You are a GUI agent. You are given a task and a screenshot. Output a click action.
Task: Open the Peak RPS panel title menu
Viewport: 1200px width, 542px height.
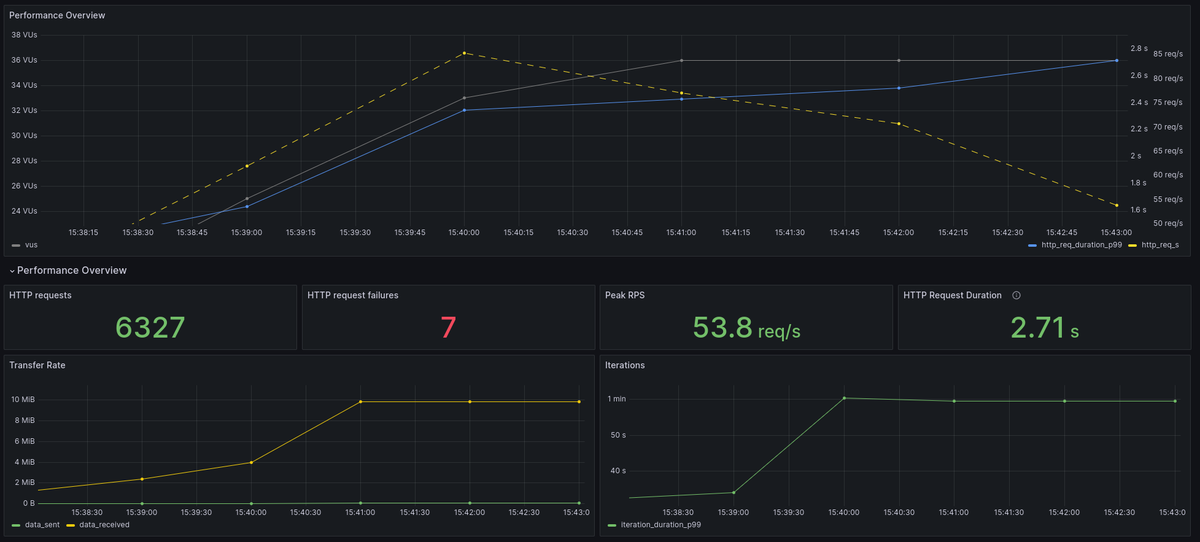pyautogui.click(x=627, y=295)
